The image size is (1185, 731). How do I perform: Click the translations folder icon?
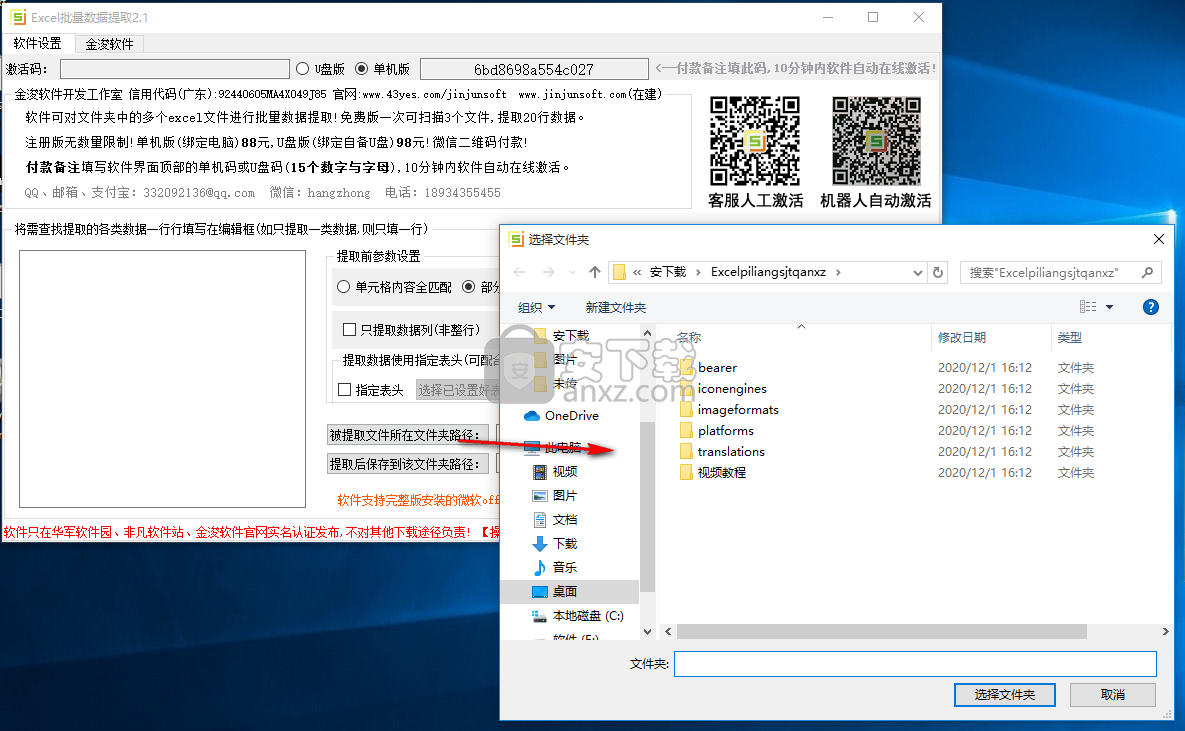tap(686, 452)
